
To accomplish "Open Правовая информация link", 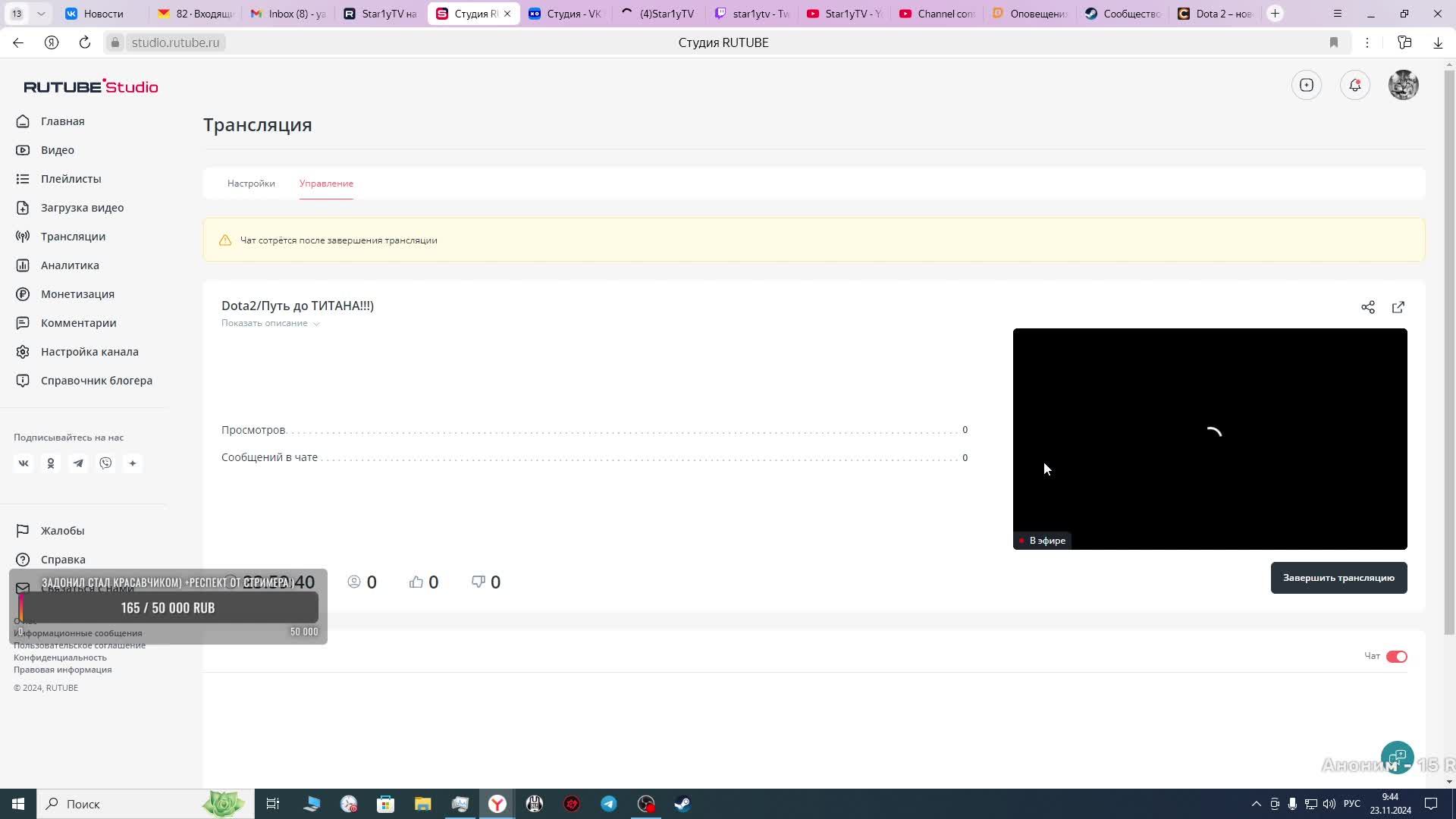I will click(62, 670).
